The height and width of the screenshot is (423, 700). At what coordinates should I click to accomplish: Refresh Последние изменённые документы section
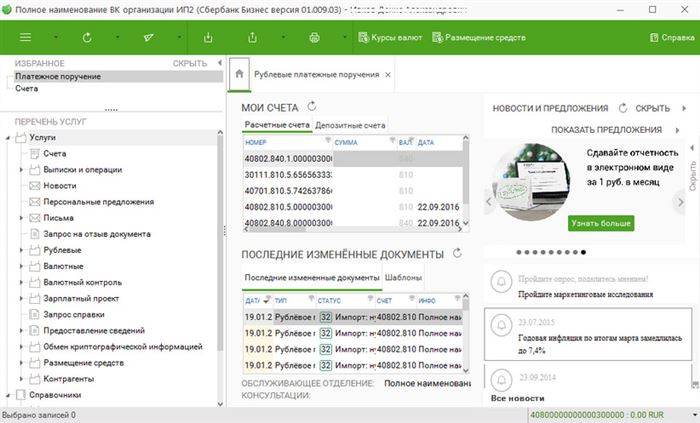[457, 253]
